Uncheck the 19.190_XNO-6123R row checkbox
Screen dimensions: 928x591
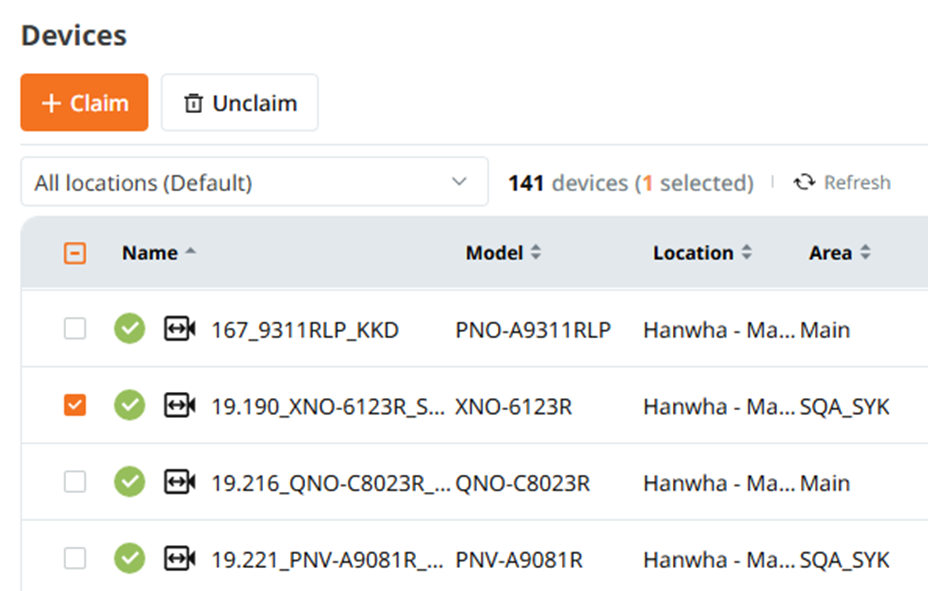[x=75, y=405]
